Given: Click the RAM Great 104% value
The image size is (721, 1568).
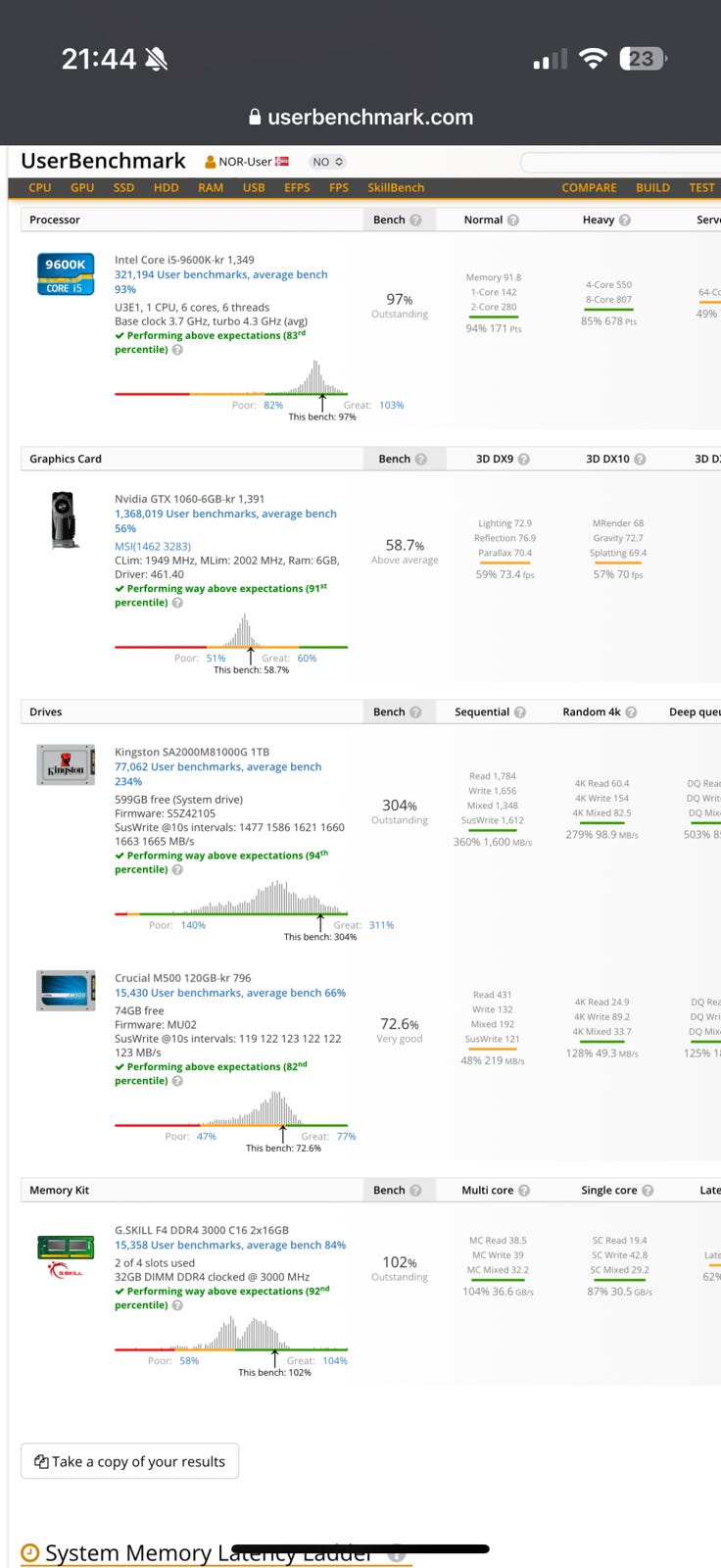Looking at the screenshot, I should coord(335,1361).
